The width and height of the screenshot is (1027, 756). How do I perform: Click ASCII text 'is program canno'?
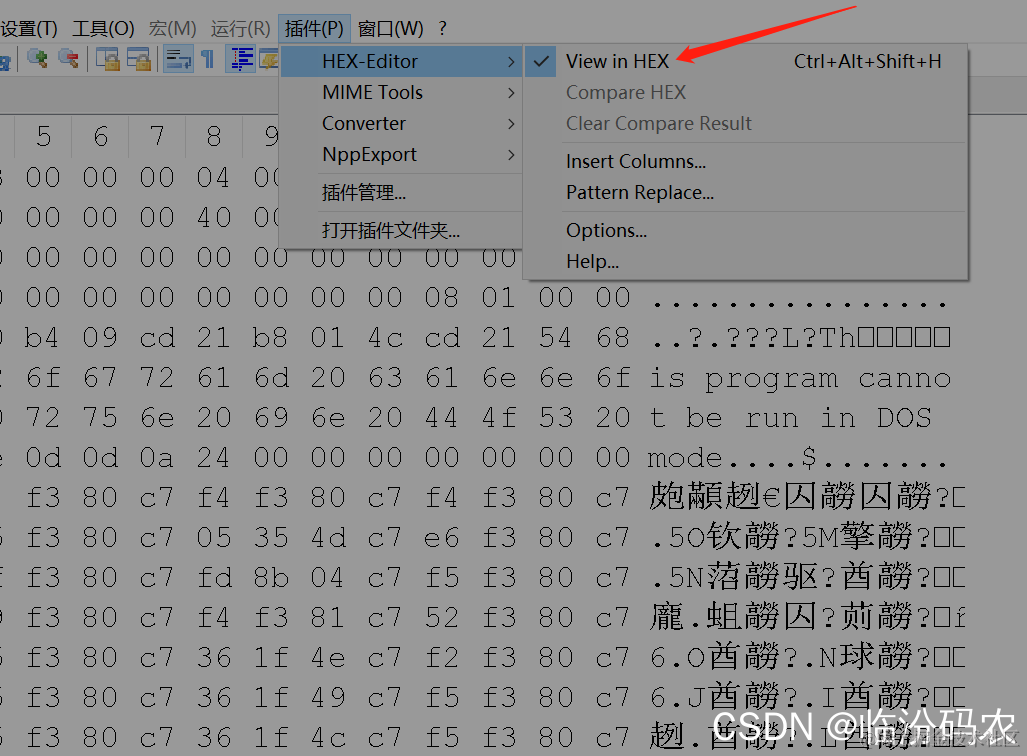(x=800, y=379)
